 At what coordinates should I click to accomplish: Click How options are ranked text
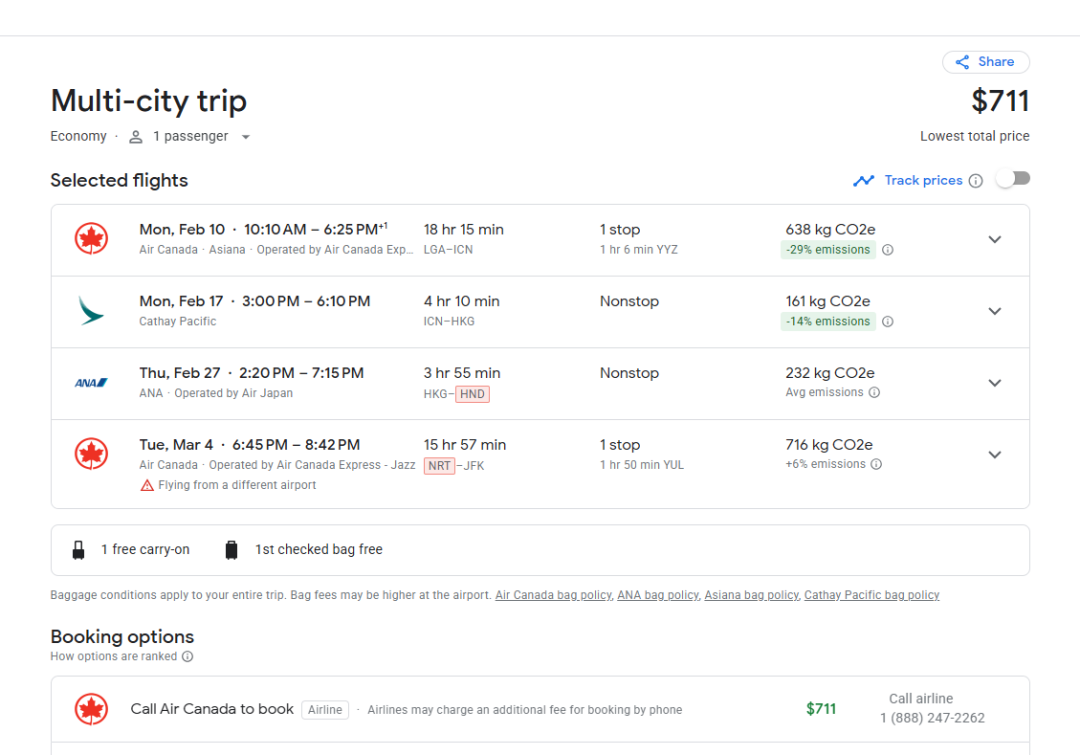(114, 656)
